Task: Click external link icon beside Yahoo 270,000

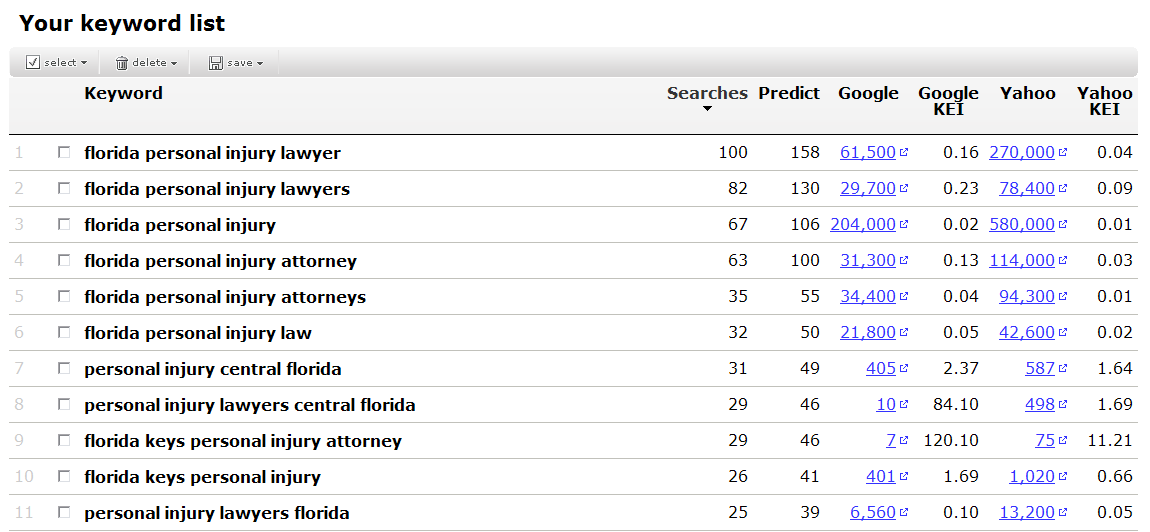Action: pos(1063,153)
